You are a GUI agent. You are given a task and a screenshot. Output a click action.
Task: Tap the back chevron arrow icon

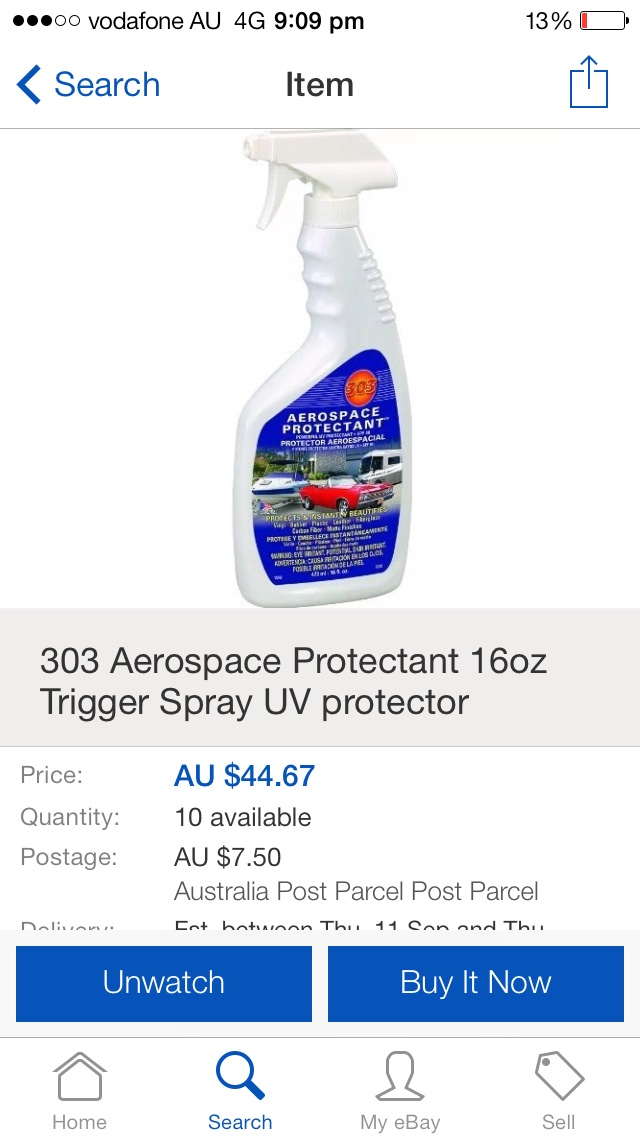point(28,84)
